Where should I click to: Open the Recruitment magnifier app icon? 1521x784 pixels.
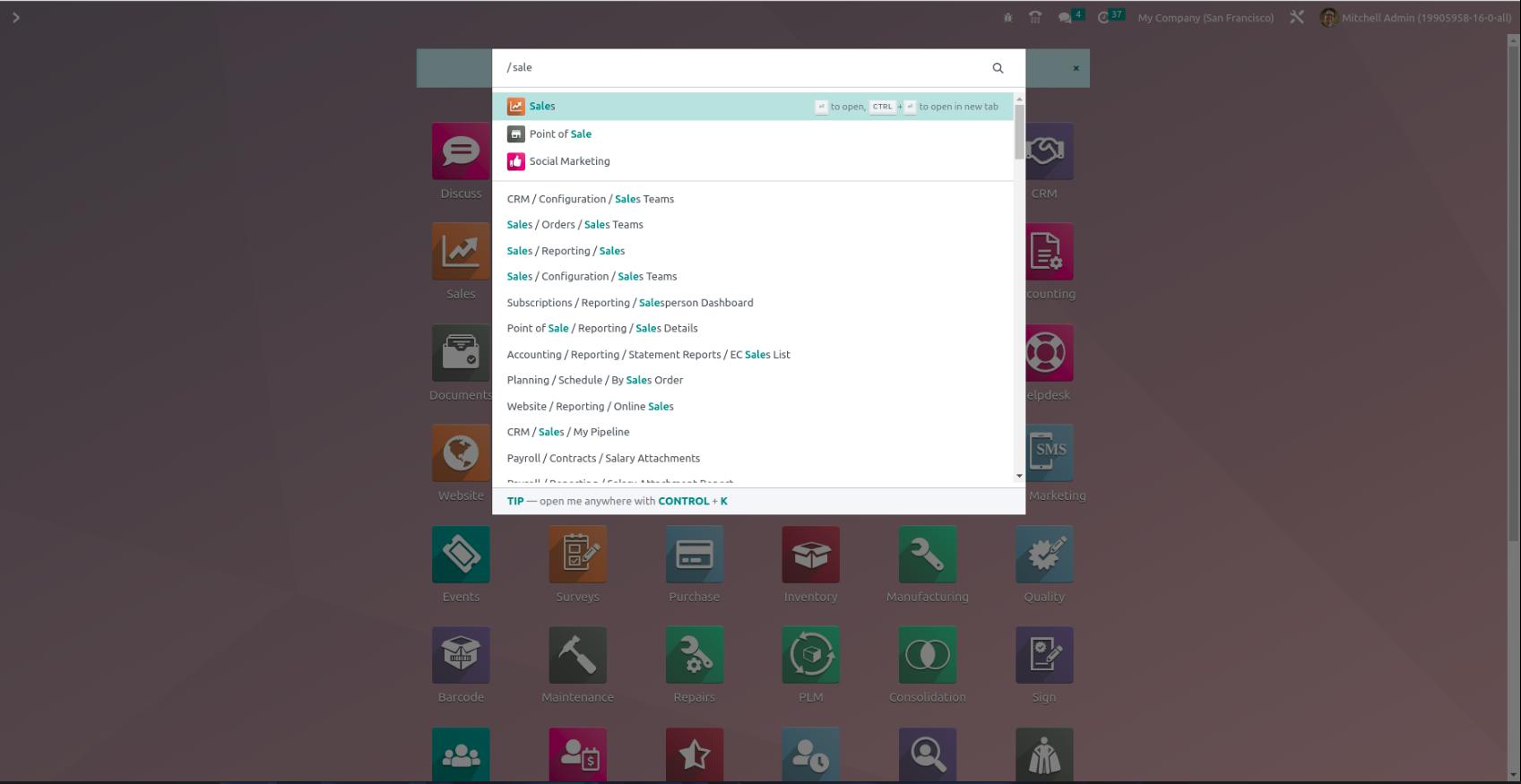coord(928,754)
